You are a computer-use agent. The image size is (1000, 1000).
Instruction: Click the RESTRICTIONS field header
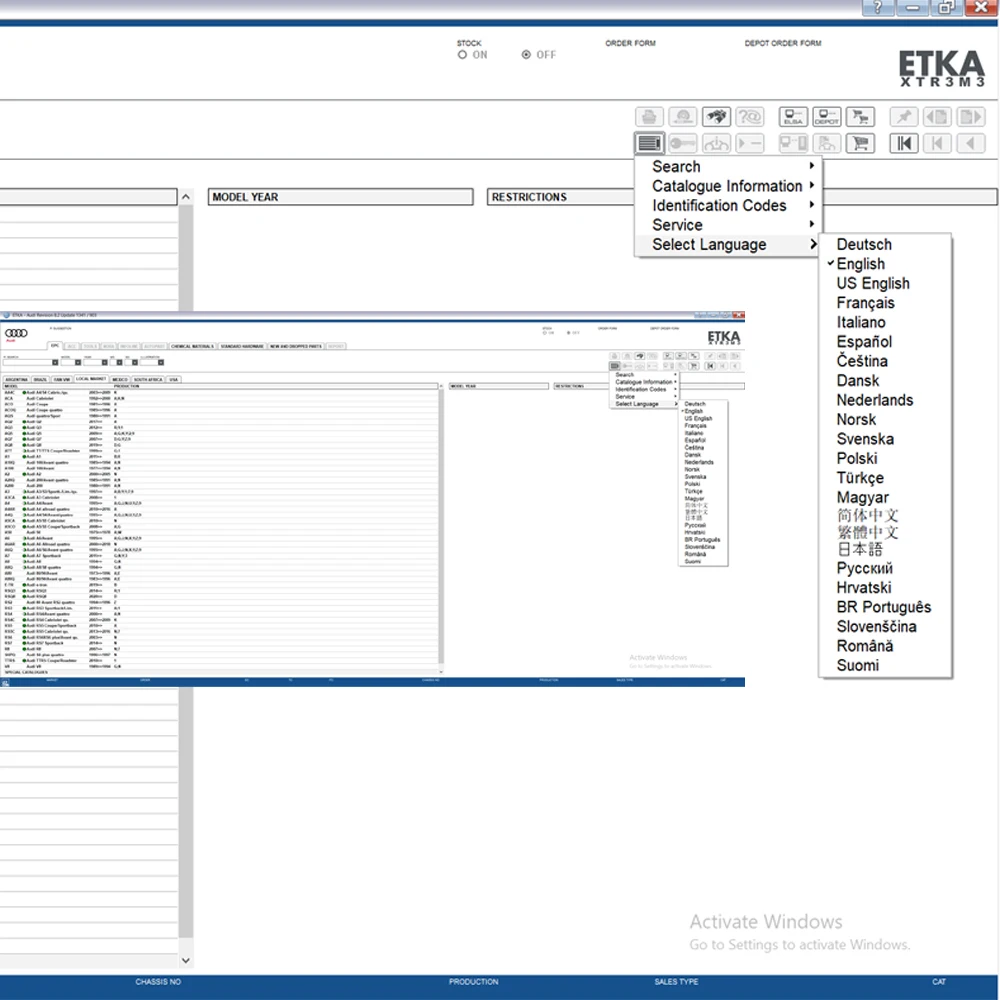click(561, 197)
